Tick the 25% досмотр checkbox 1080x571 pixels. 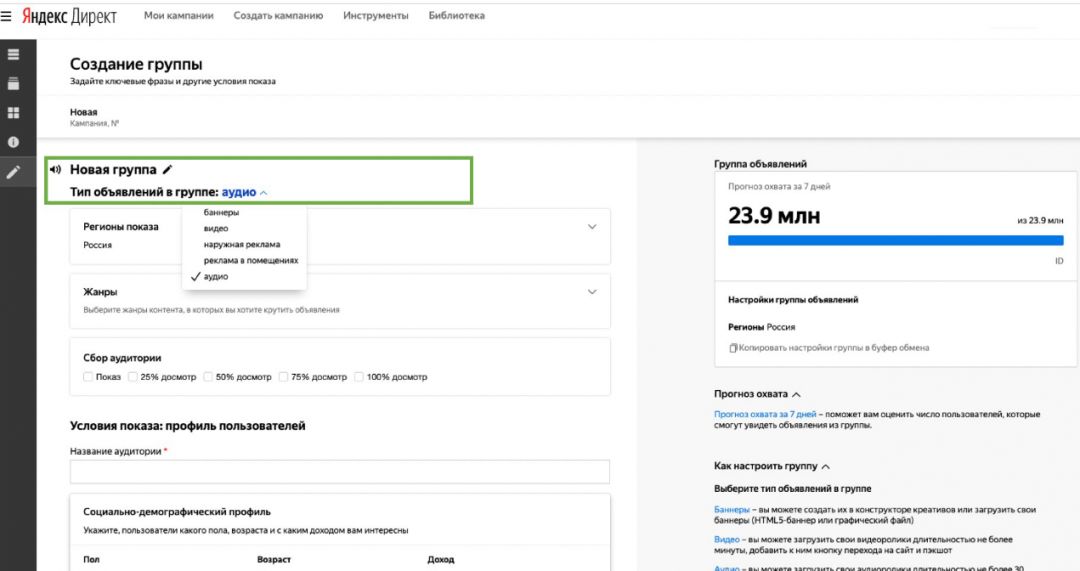pyautogui.click(x=132, y=377)
